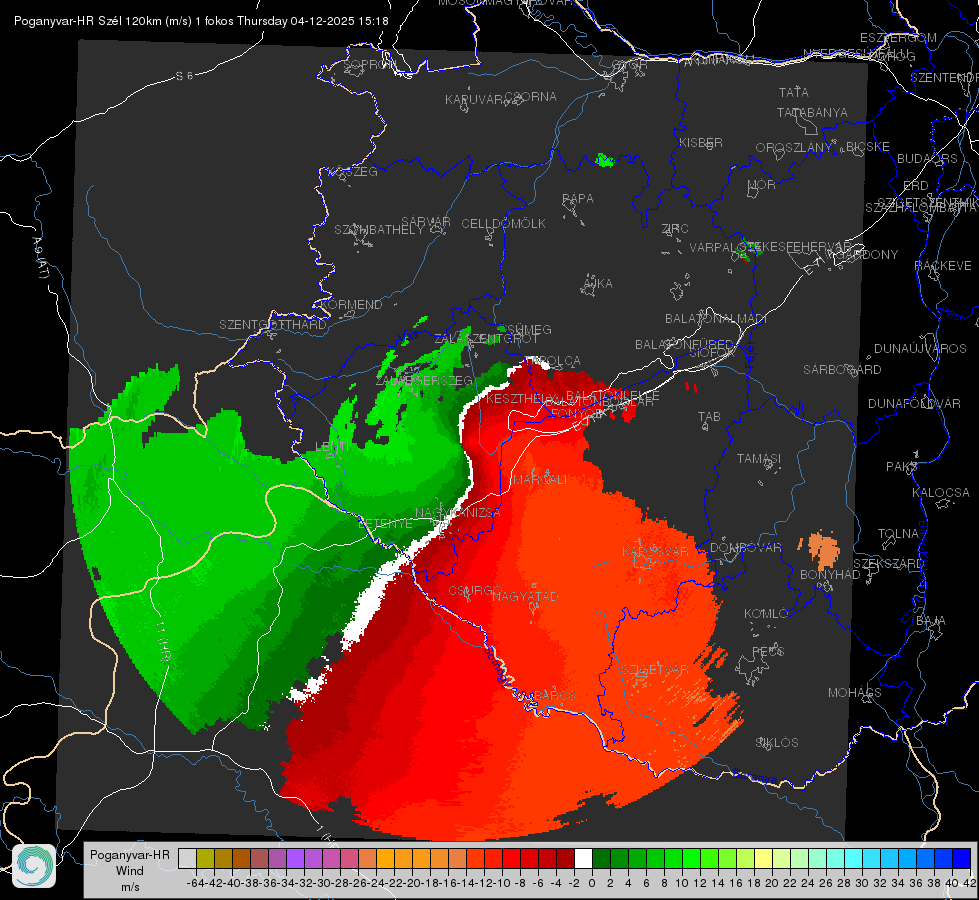Click the radar title text with timestamp 15:18
Image resolution: width=979 pixels, height=900 pixels.
click(x=201, y=21)
